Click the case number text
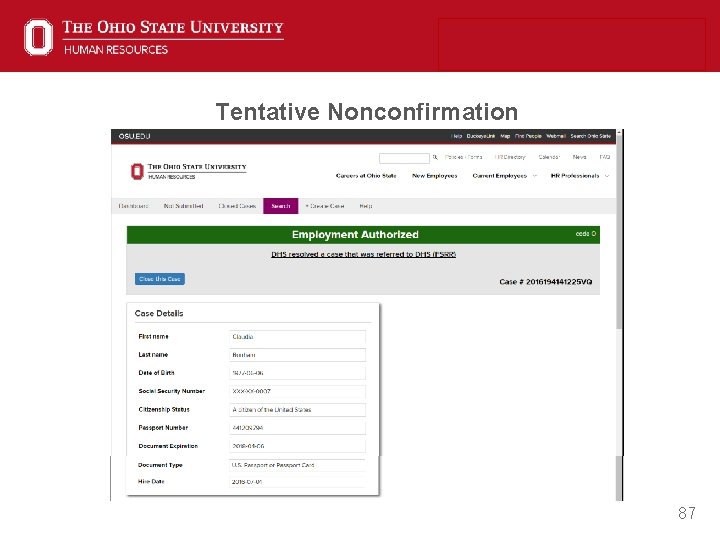 (546, 282)
